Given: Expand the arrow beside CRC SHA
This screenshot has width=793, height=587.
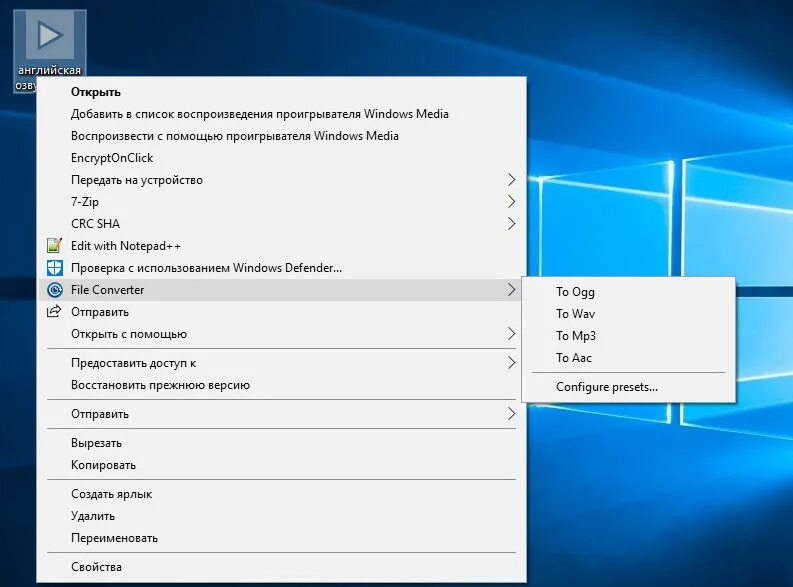Looking at the screenshot, I should click(511, 223).
